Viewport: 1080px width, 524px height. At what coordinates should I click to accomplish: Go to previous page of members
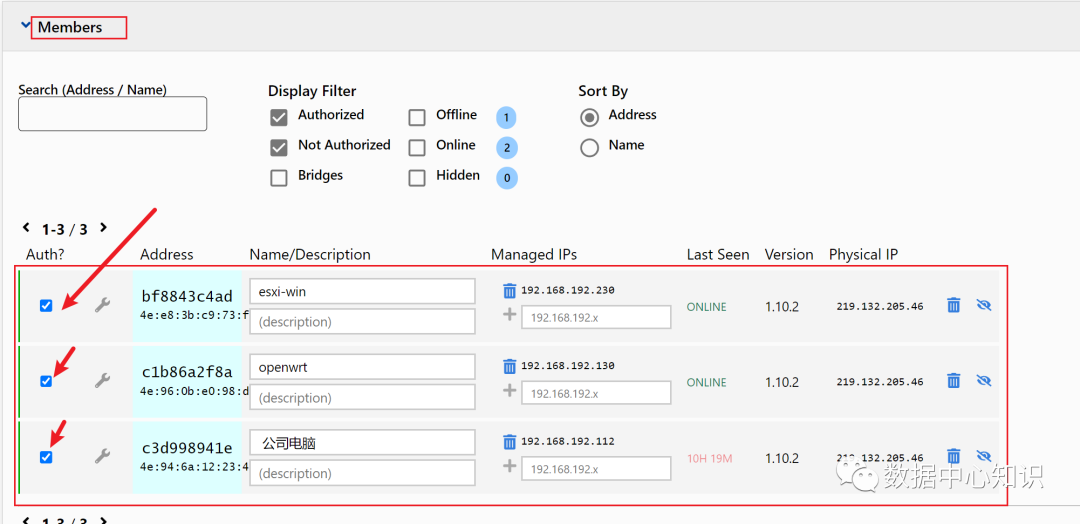pos(26,228)
